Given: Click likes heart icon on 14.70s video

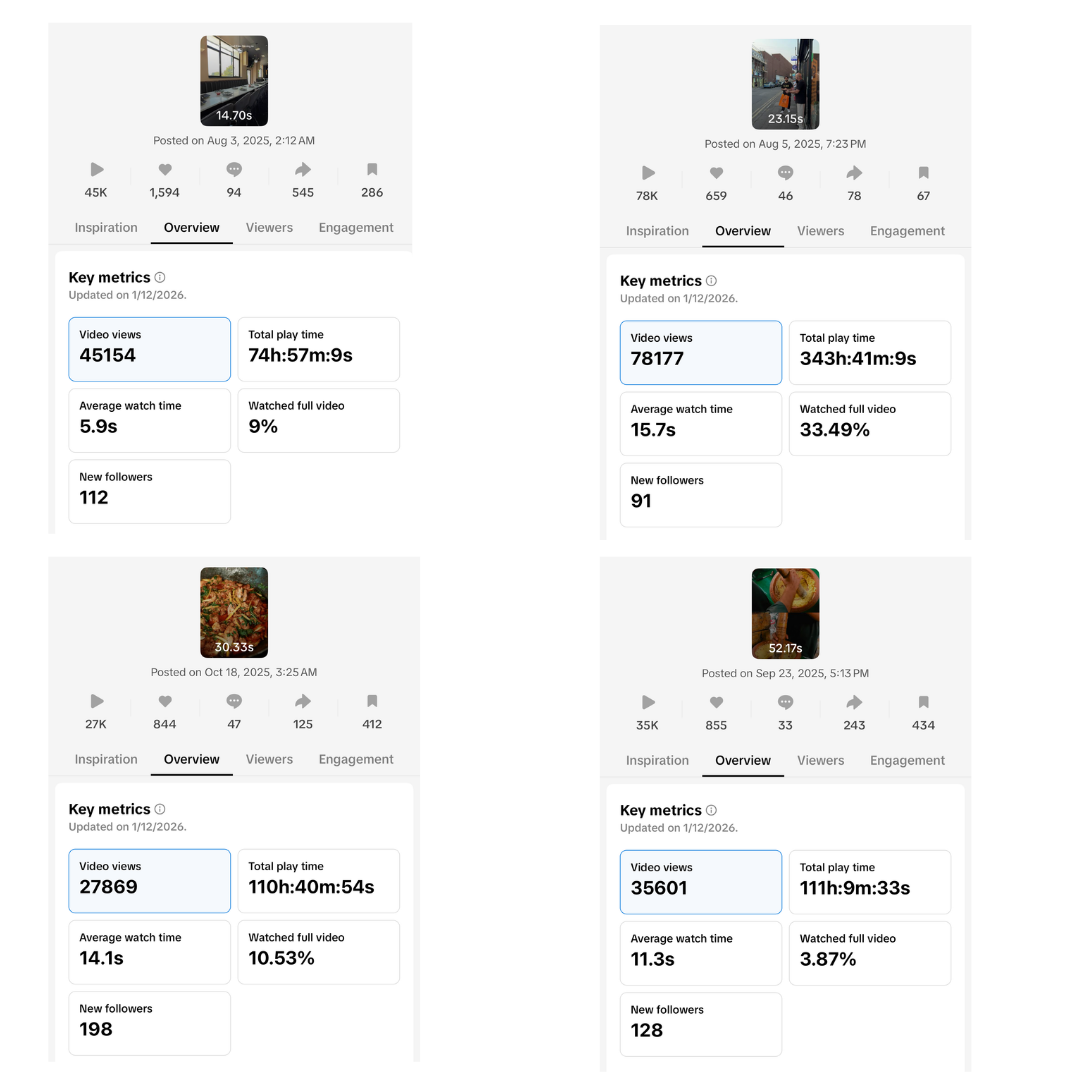Looking at the screenshot, I should 165,170.
